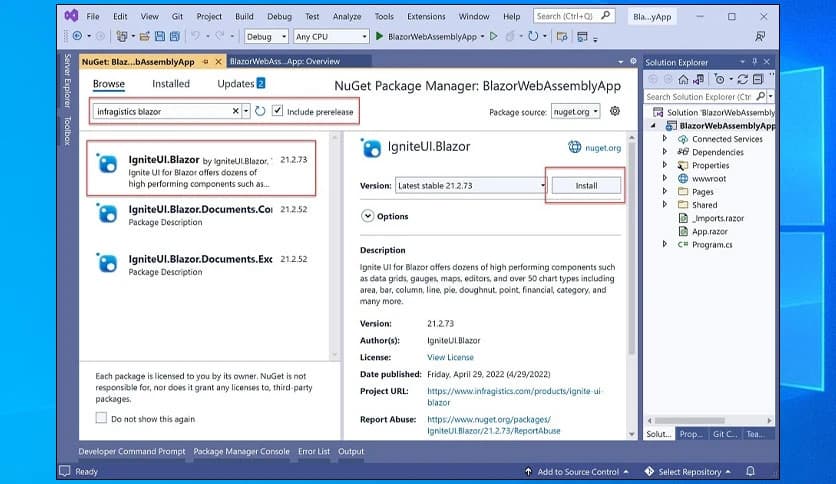Click the Search (Ctrl+Q) box
Screen dimensions: 836x484
tap(574, 16)
